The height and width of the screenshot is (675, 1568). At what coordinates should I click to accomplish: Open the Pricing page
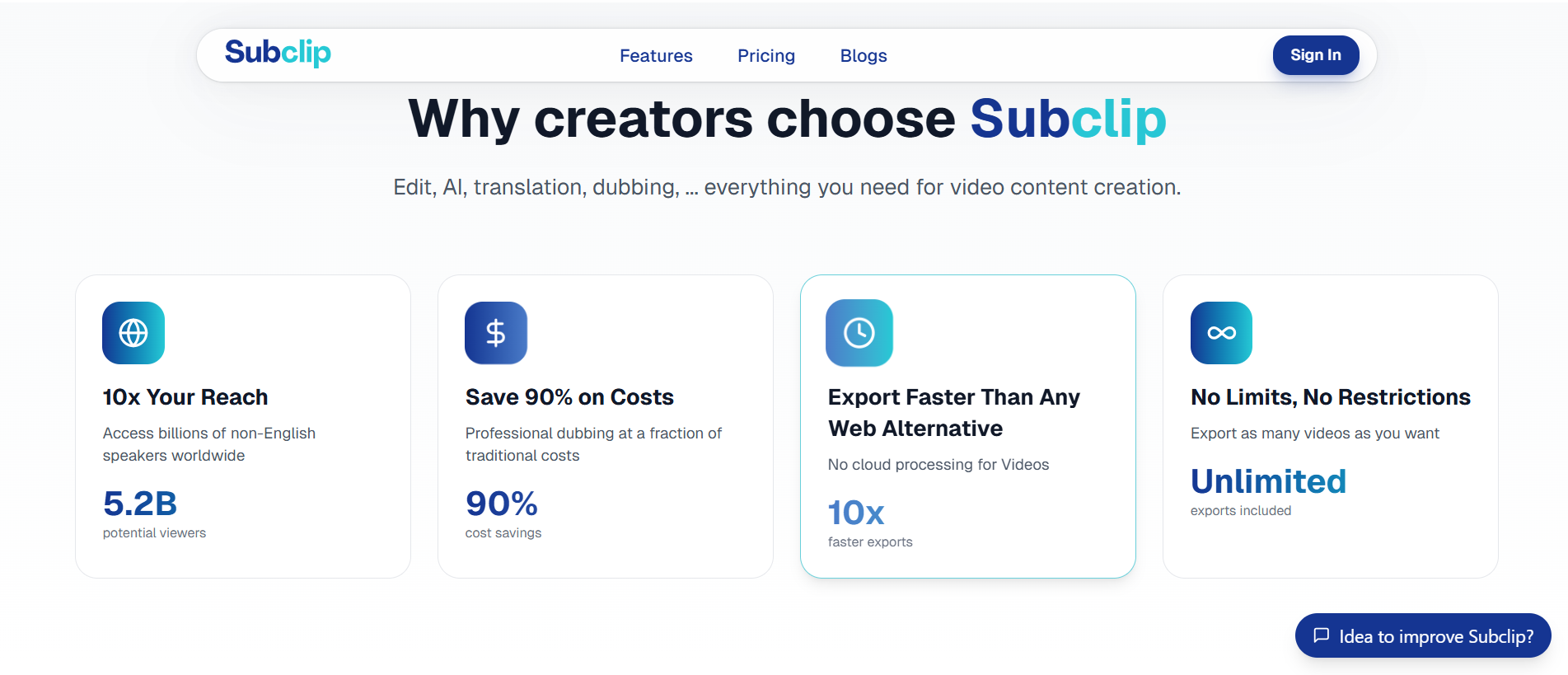tap(765, 55)
